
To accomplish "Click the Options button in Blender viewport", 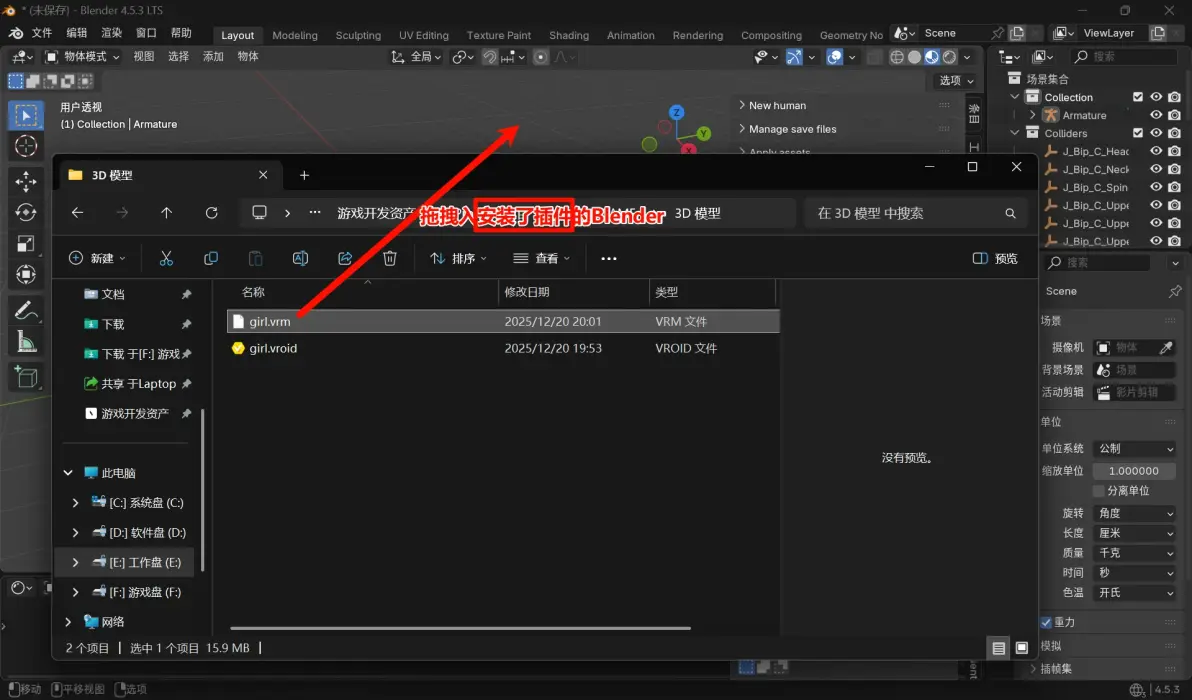I will (x=956, y=81).
